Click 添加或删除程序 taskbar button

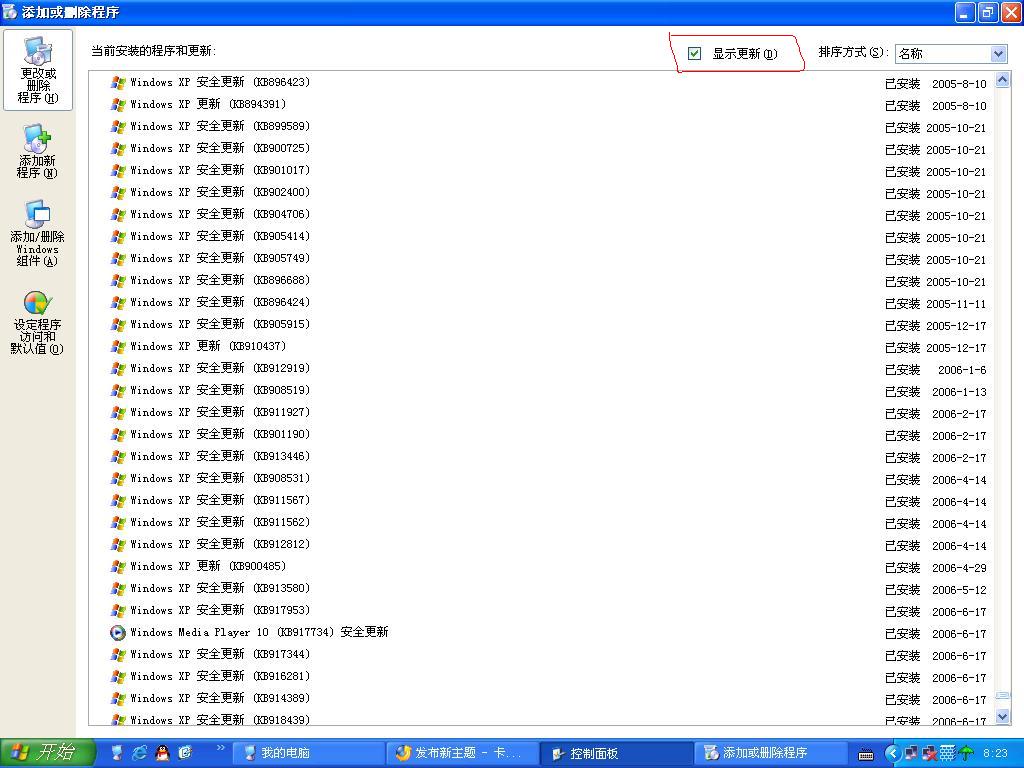771,753
